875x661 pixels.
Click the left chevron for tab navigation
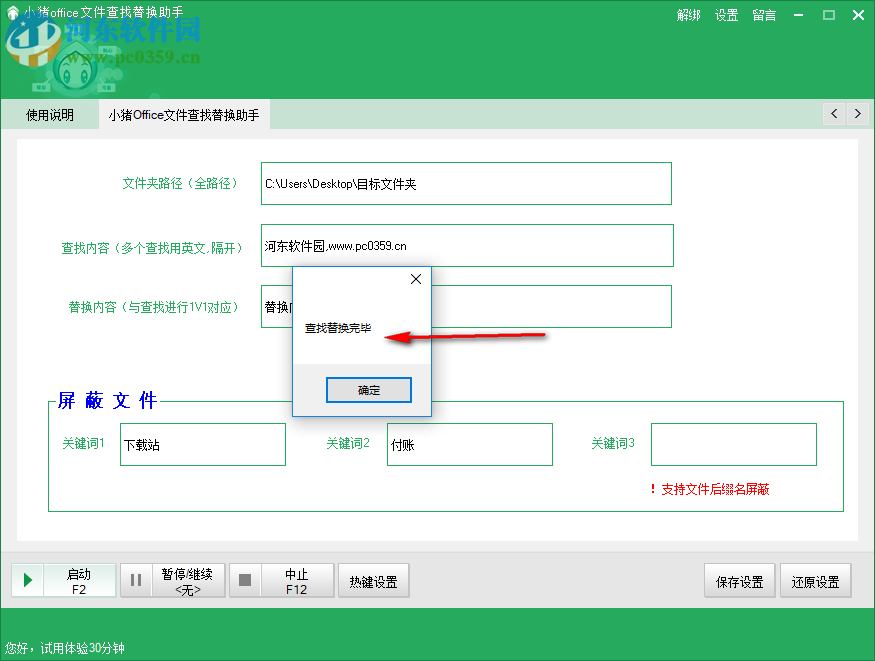click(833, 114)
